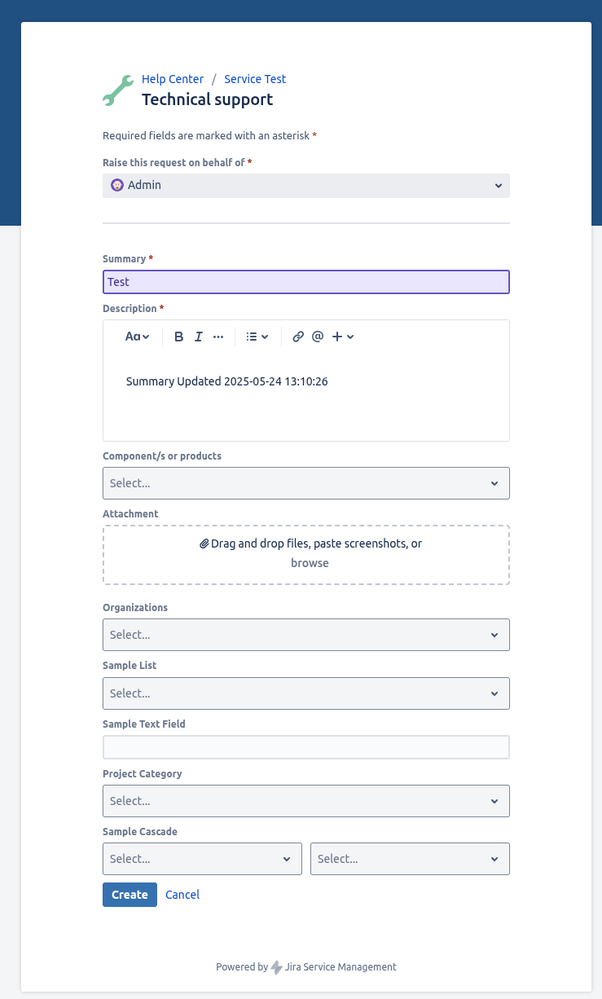602x999 pixels.
Task: Focus the Summary input field
Action: (x=306, y=282)
